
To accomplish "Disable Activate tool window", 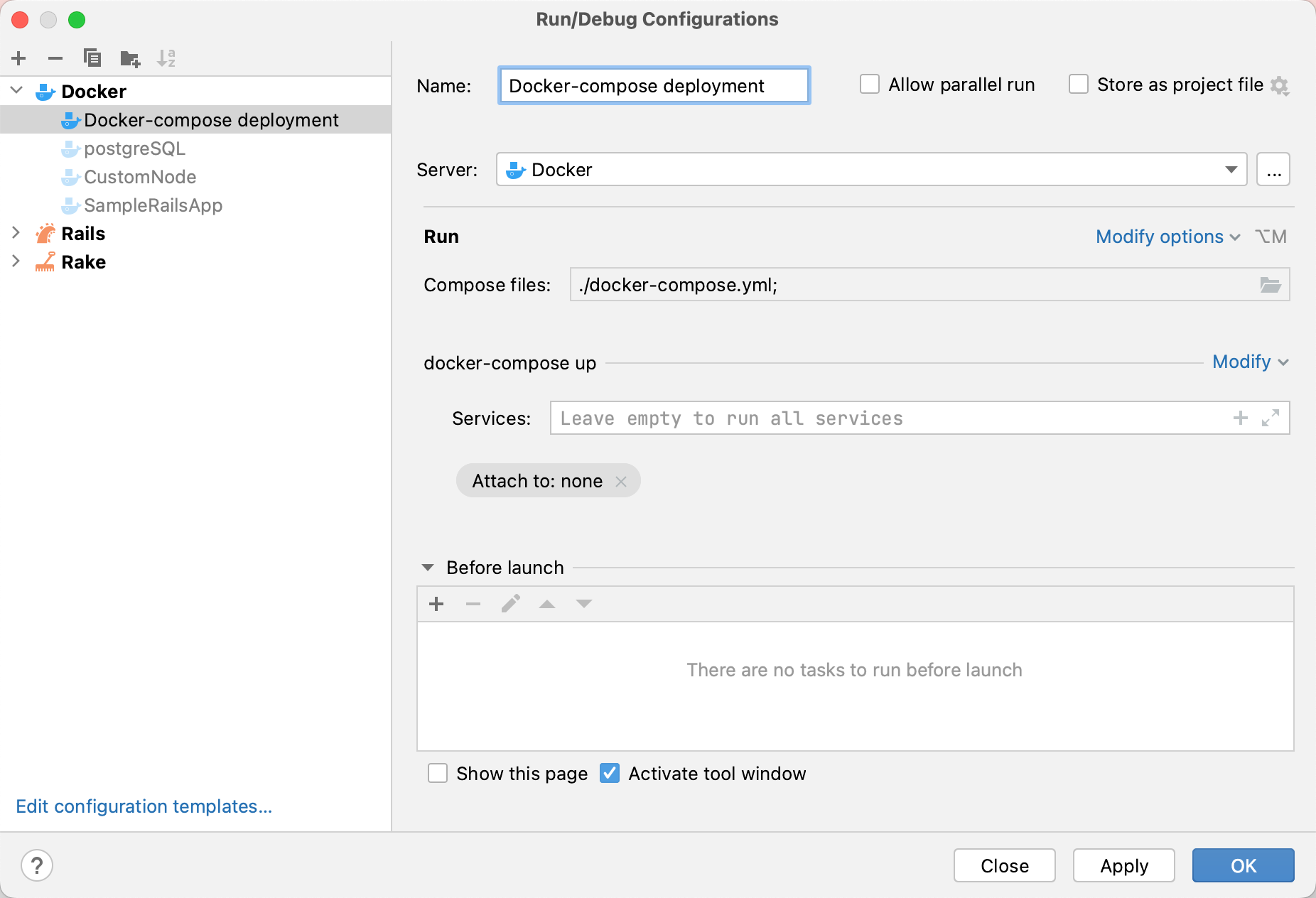I will coord(610,773).
